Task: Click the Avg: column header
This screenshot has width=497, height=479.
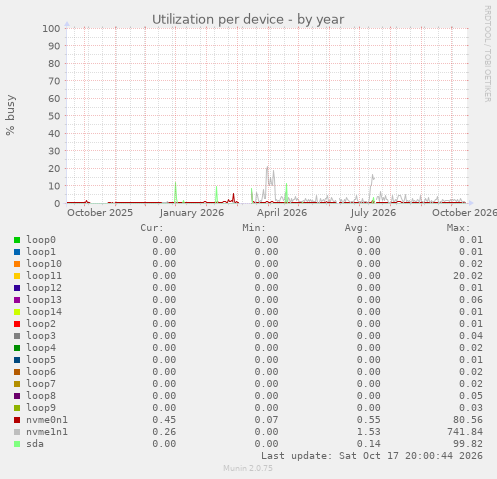Action: pyautogui.click(x=356, y=228)
